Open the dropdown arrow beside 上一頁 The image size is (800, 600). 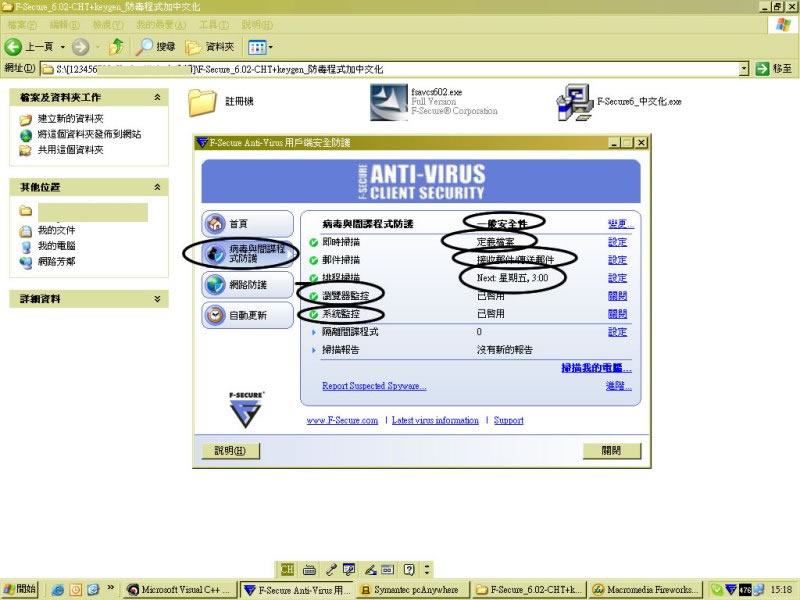(x=63, y=47)
